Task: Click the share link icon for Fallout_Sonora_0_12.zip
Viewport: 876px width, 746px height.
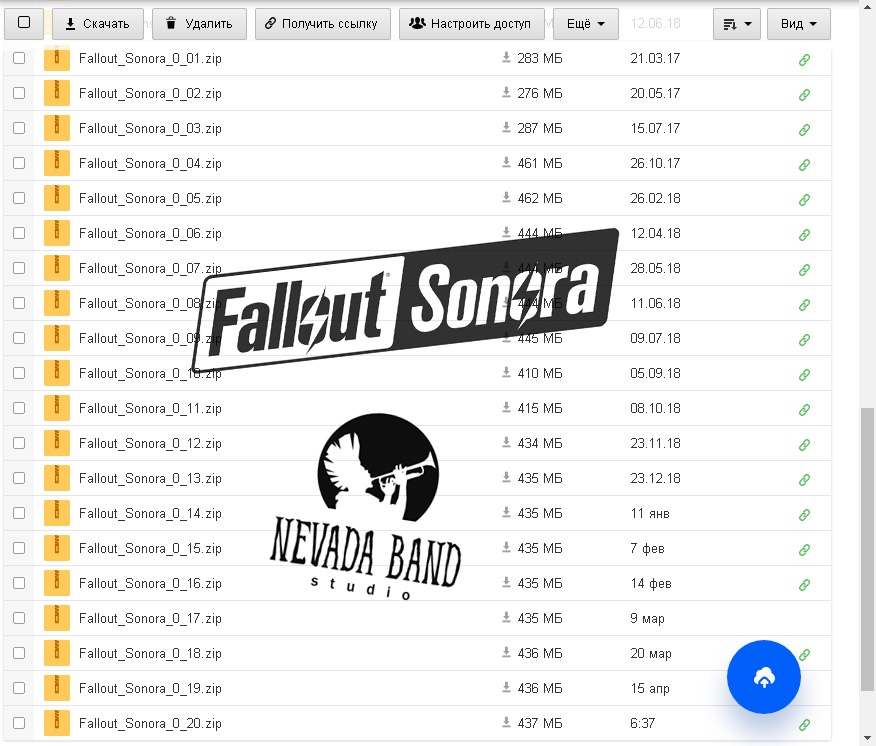Action: click(804, 445)
